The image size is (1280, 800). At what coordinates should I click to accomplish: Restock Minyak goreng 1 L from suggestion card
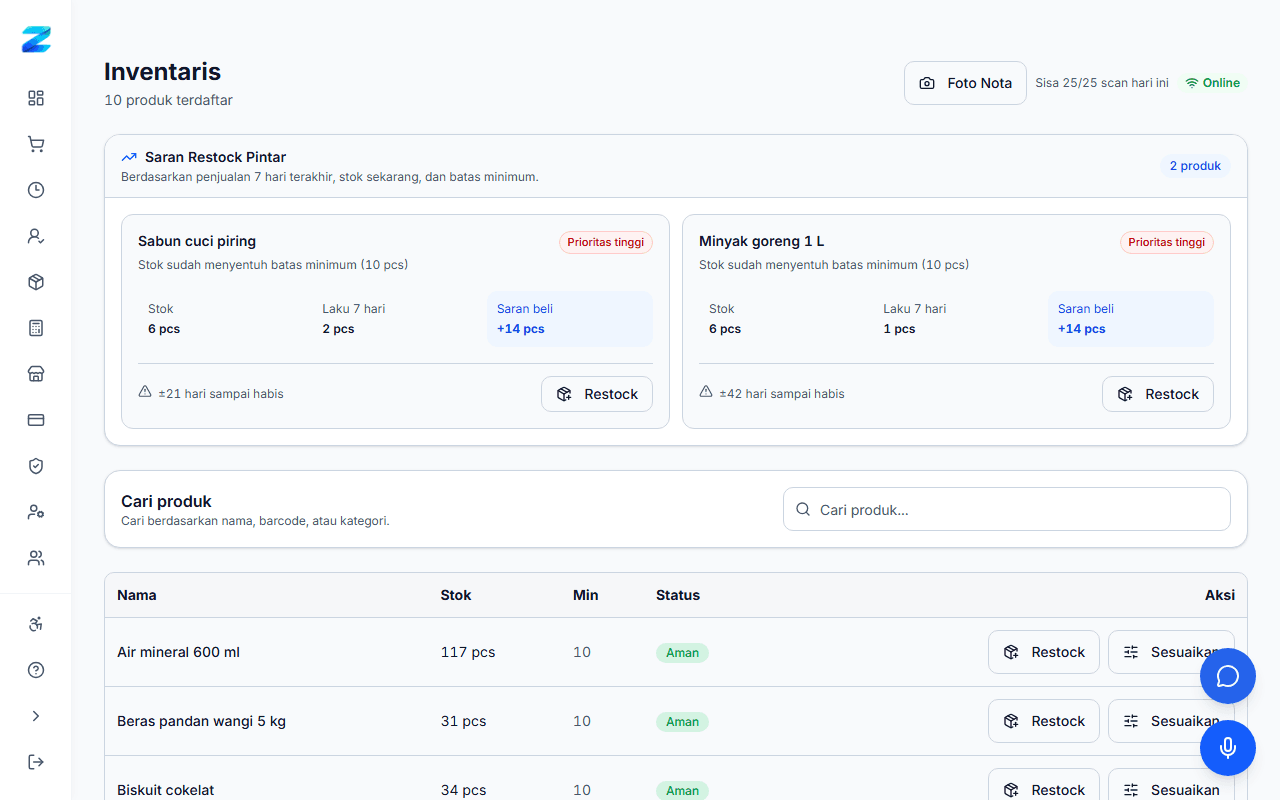pos(1158,394)
